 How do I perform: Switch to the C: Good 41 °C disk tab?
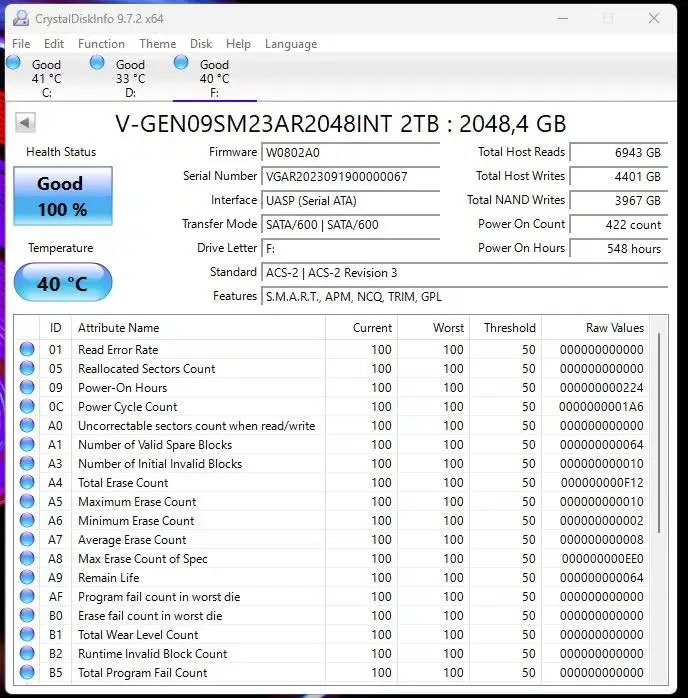[47, 77]
